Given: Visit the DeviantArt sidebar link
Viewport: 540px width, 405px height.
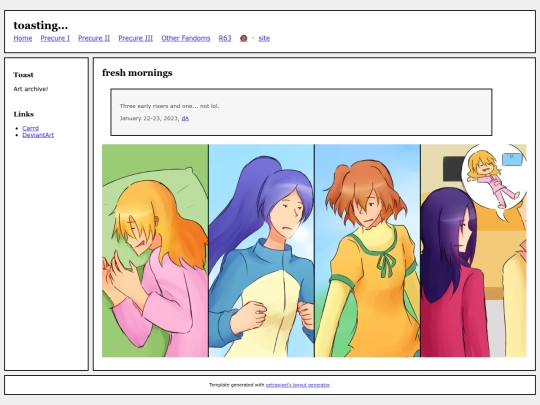Looking at the screenshot, I should click(38, 135).
